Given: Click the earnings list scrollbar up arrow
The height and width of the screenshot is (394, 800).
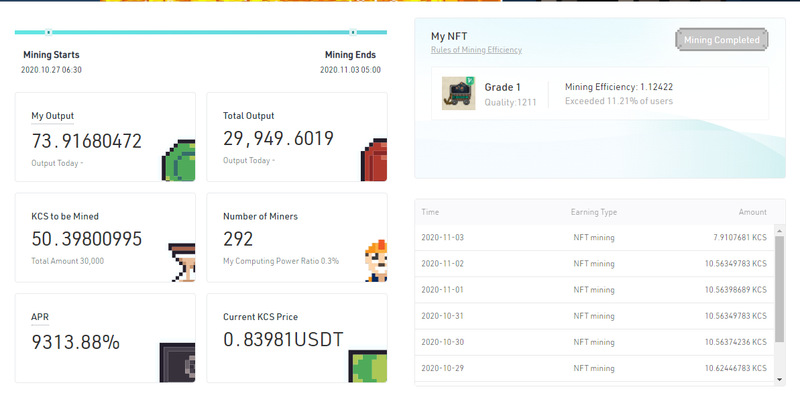Looking at the screenshot, I should [779, 231].
